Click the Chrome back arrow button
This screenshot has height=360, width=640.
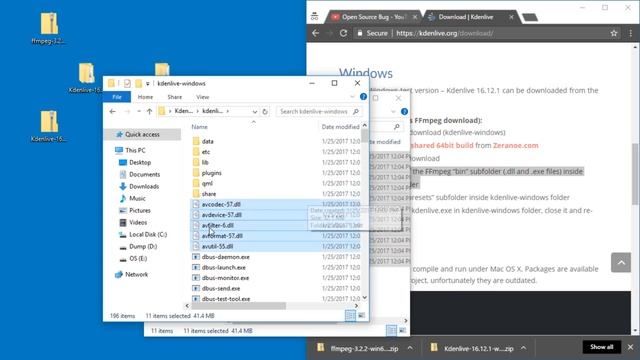click(316, 33)
